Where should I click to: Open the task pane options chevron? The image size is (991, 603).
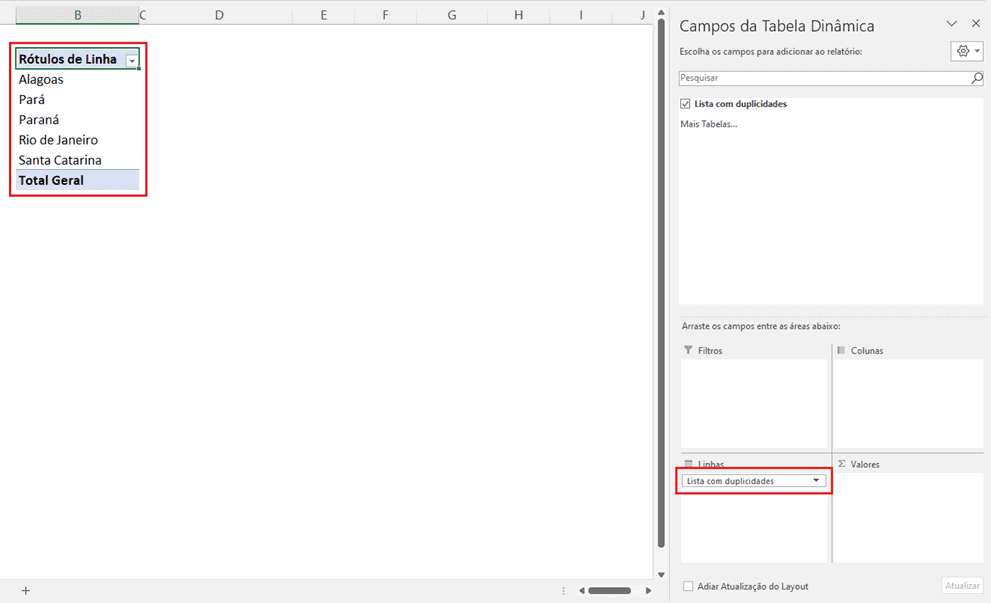(x=951, y=24)
